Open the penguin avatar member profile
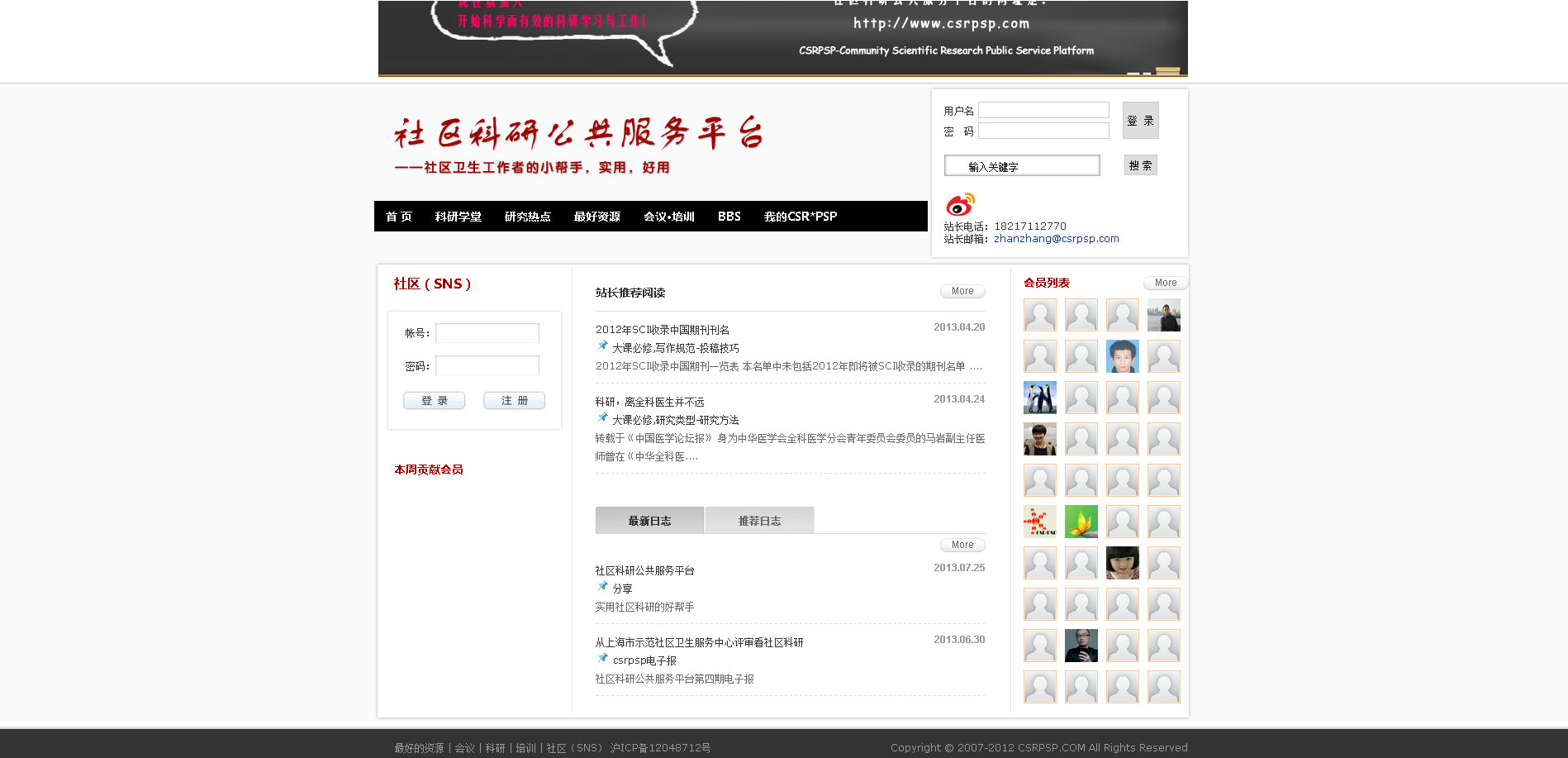 tap(1039, 398)
